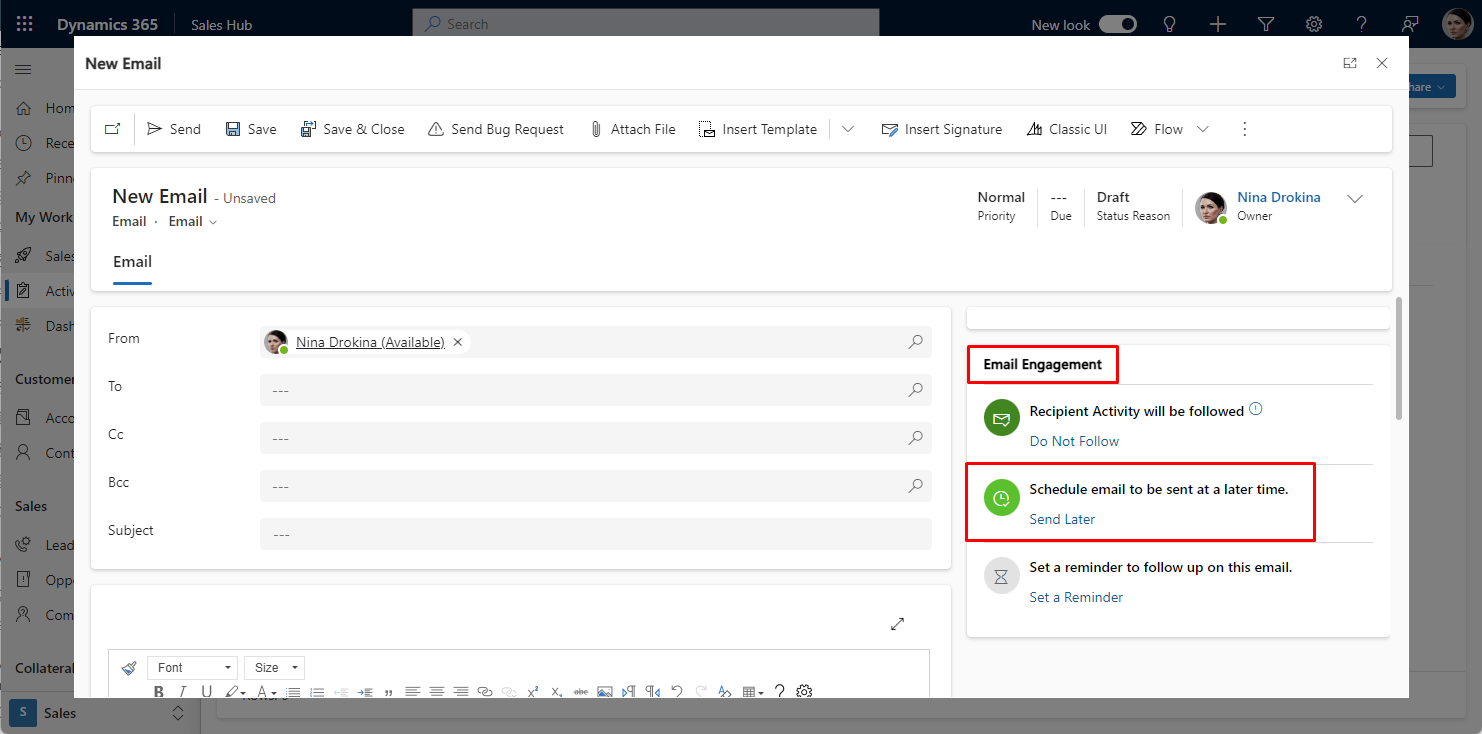Send the email

point(174,129)
